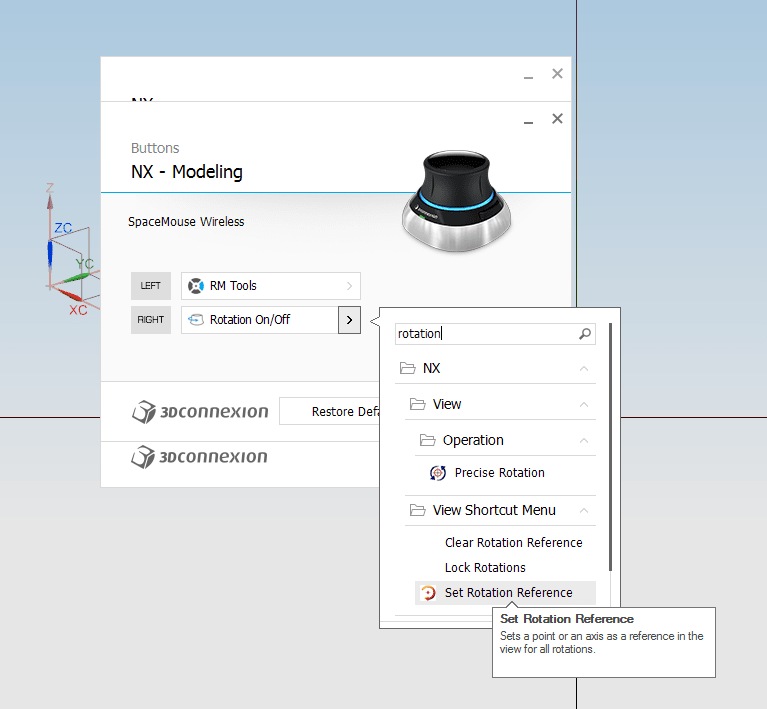The image size is (767, 709).
Task: Select the Set Rotation Reference command
Action: click(505, 593)
